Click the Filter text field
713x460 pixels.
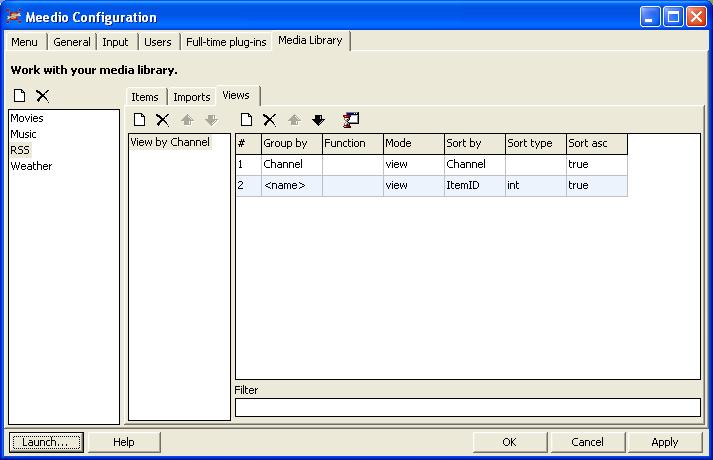pos(467,407)
